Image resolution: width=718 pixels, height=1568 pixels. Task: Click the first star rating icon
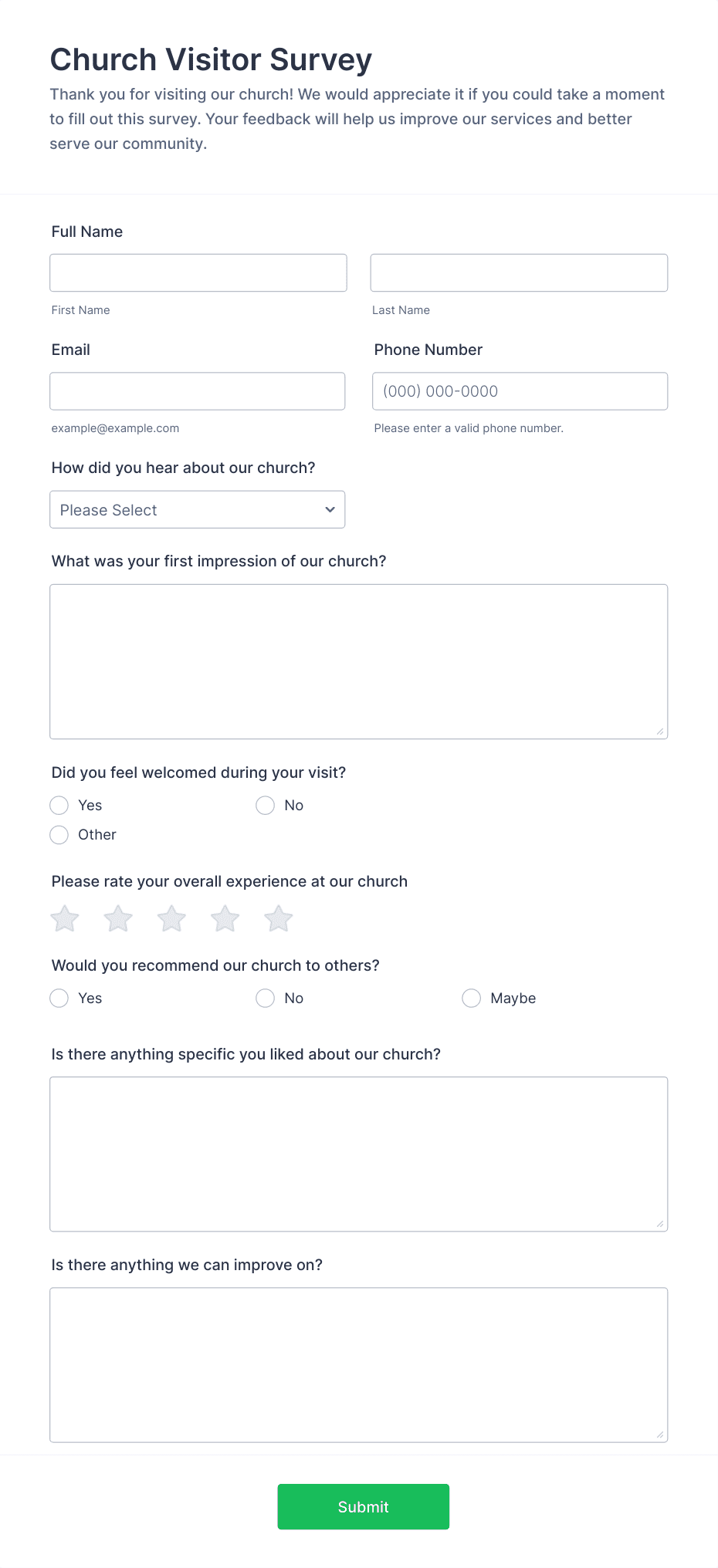click(65, 918)
